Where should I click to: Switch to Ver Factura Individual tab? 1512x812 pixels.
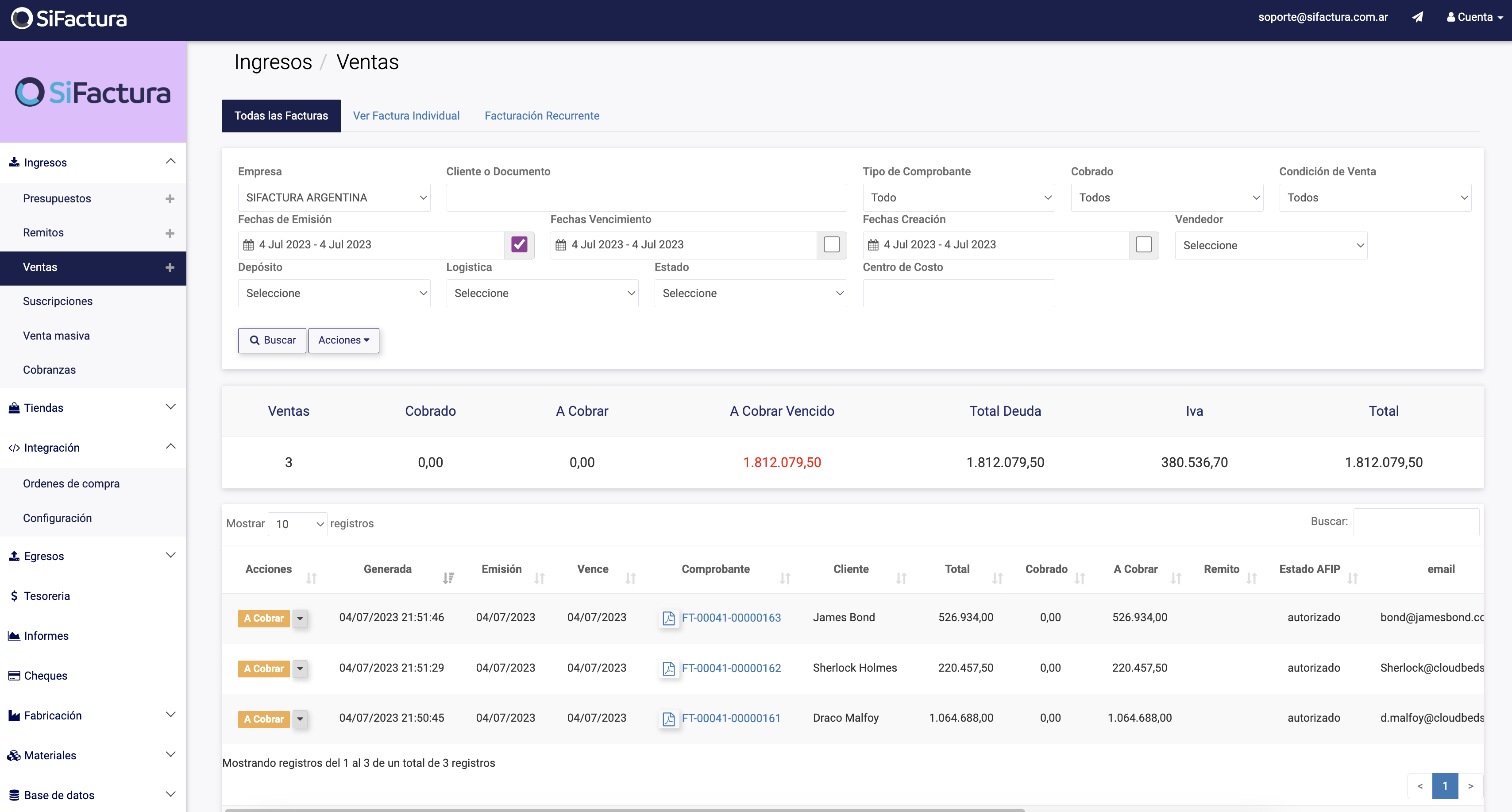click(405, 116)
